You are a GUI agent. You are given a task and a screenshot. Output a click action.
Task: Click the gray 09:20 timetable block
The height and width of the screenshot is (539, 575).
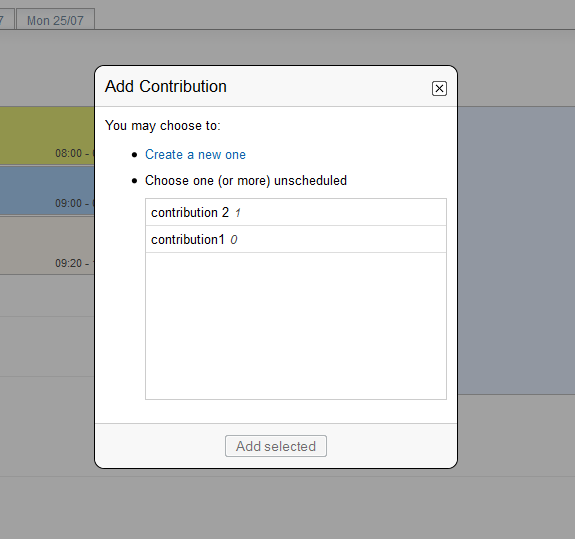coord(47,245)
